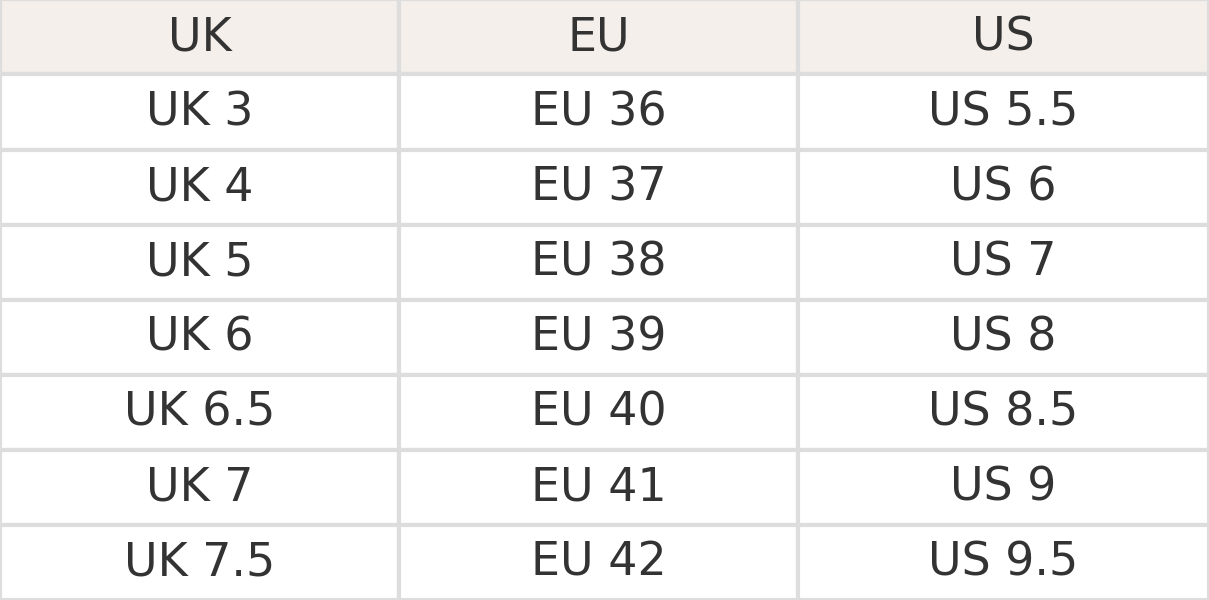Screen dimensions: 1209x600
Task: Select the UK 6.5 cell
Action: pos(199,411)
